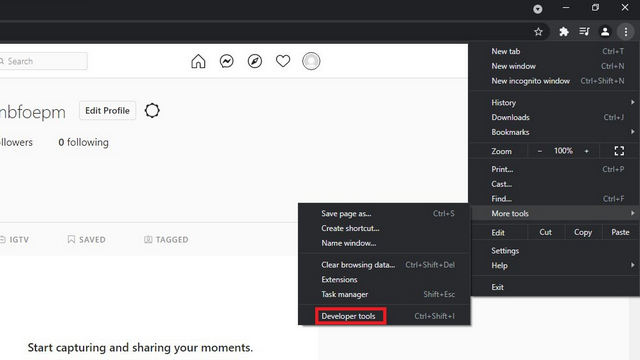640x360 pixels.
Task: Open Chrome profile account icon
Action: tap(605, 32)
